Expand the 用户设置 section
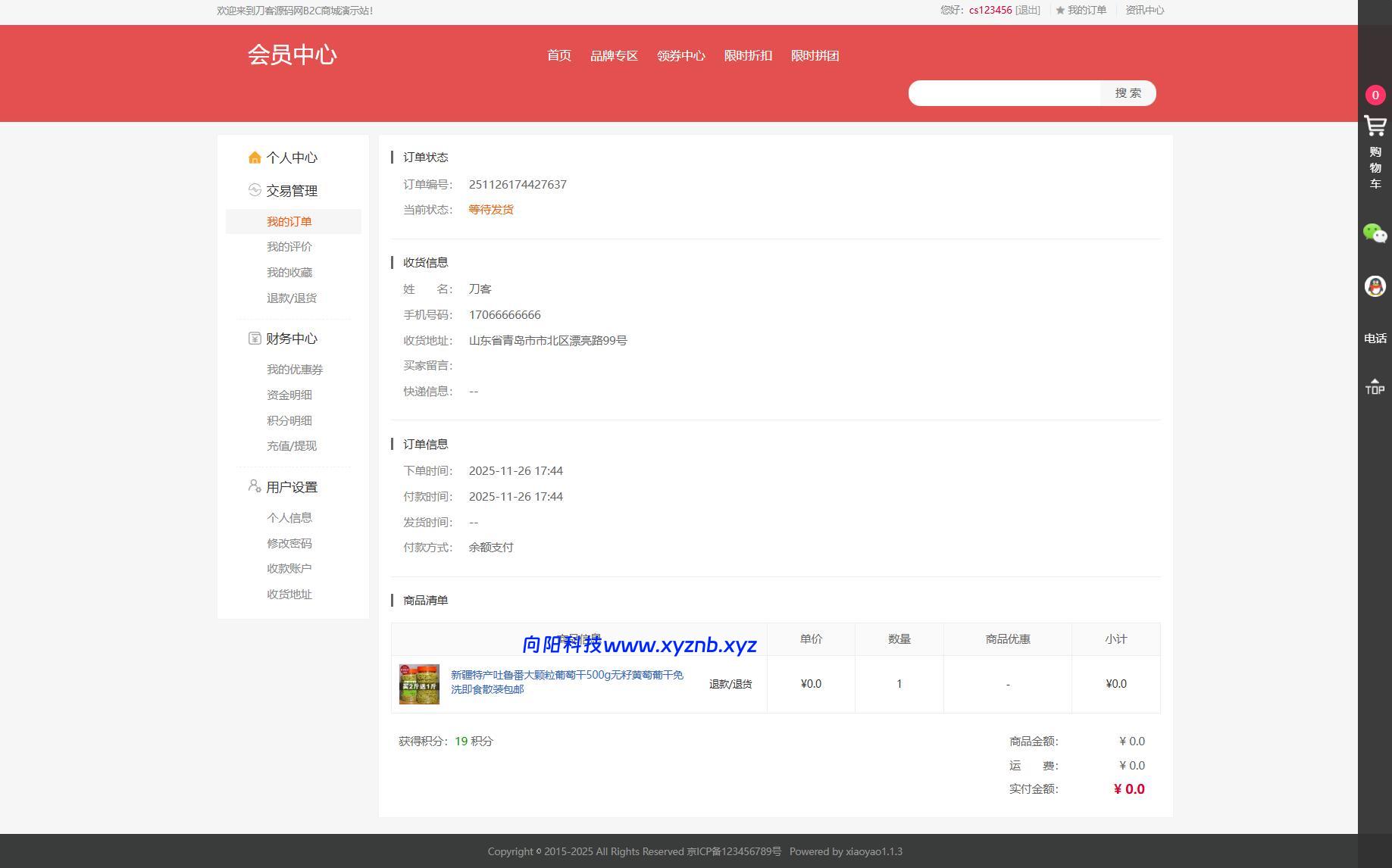The height and width of the screenshot is (868, 1392). pos(291,486)
